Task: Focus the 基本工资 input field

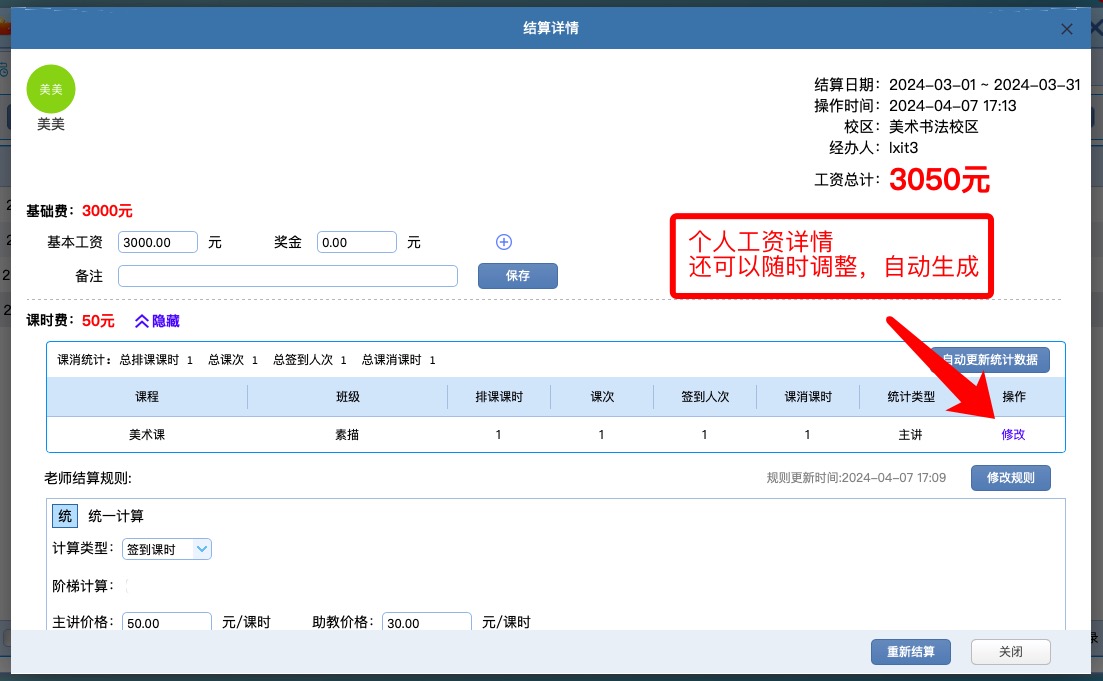Action: click(158, 242)
